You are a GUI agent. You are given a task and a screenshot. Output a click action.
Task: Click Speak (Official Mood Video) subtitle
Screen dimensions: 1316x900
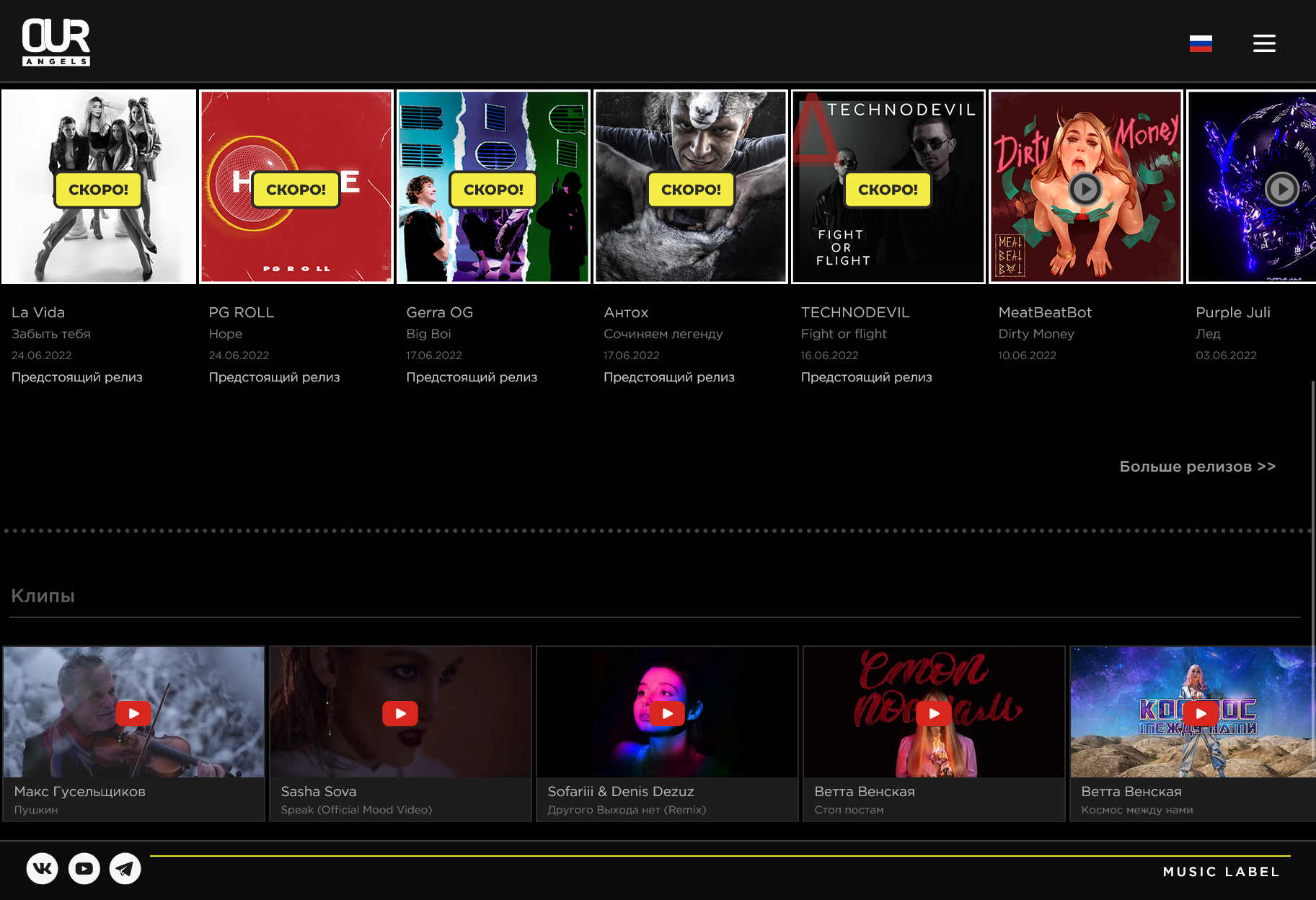357,810
